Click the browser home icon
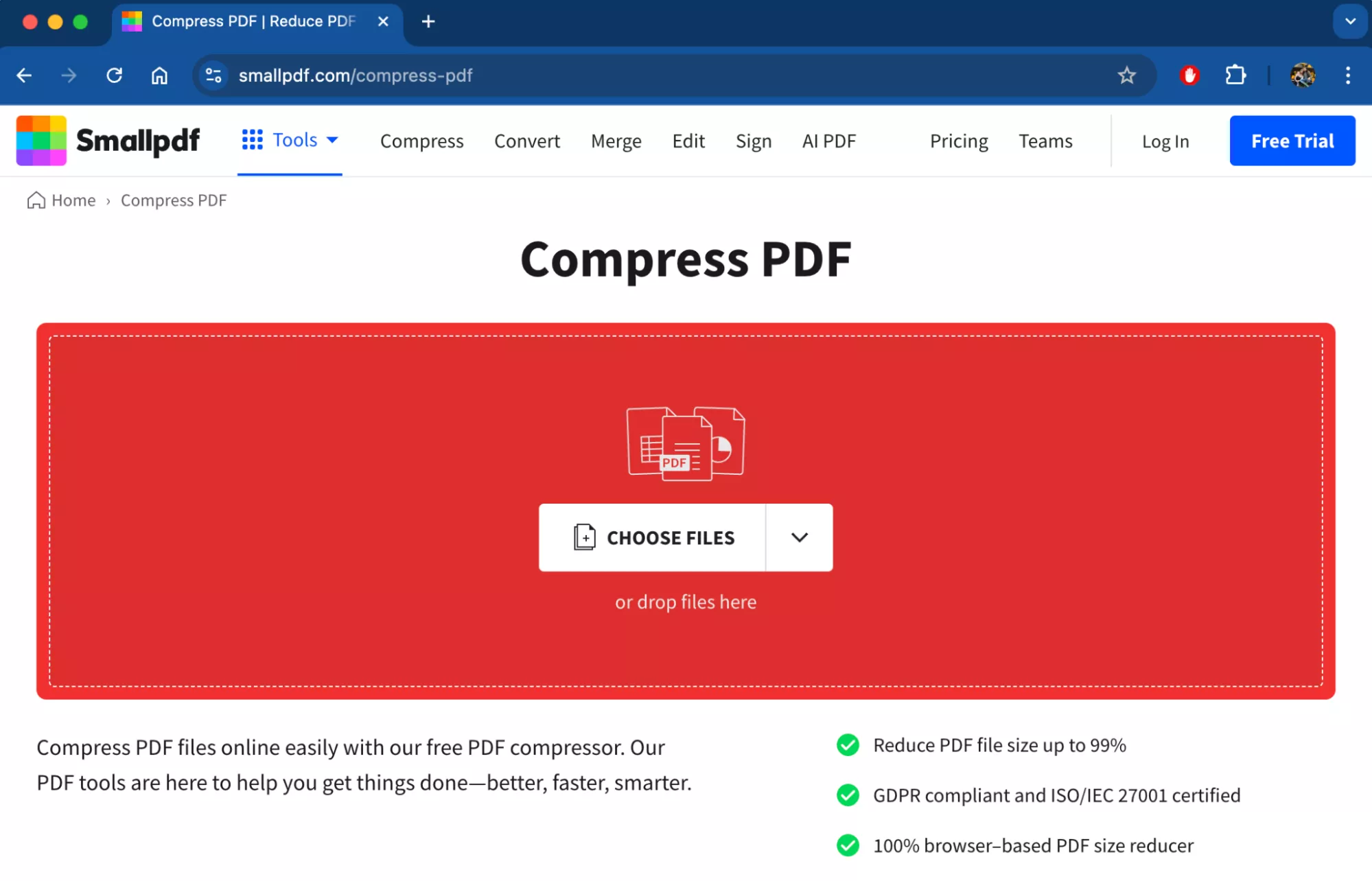The width and height of the screenshot is (1372, 881). point(159,75)
